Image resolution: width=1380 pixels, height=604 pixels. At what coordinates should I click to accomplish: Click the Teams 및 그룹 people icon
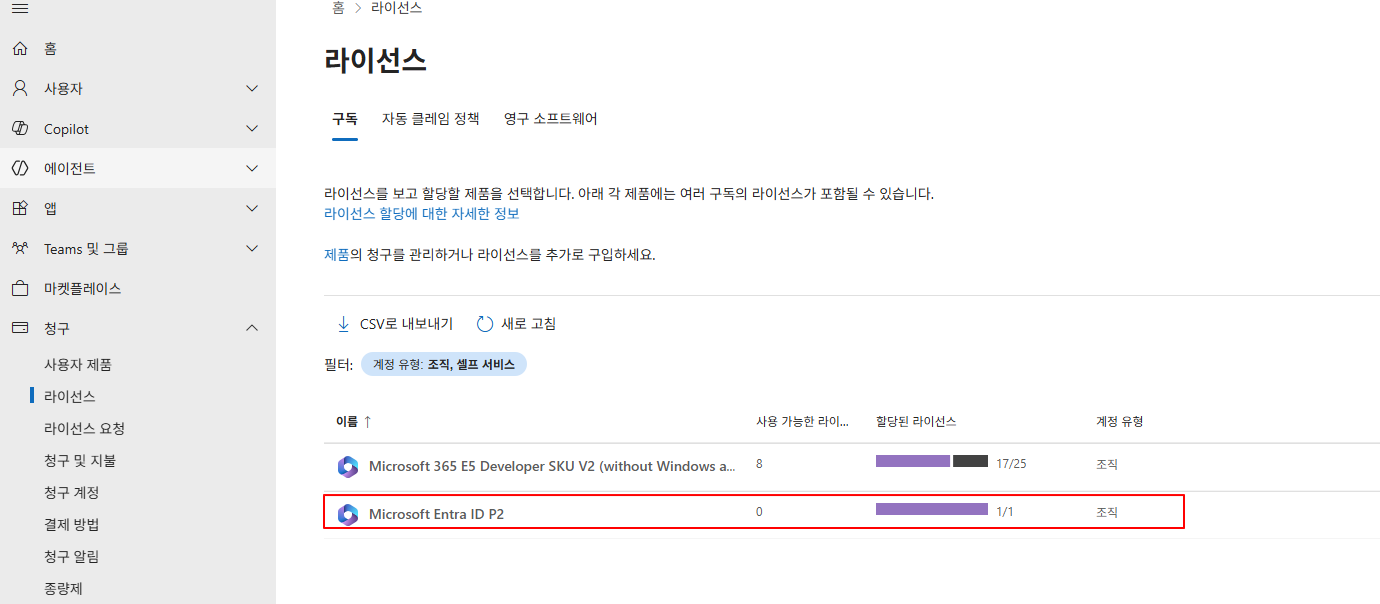20,249
